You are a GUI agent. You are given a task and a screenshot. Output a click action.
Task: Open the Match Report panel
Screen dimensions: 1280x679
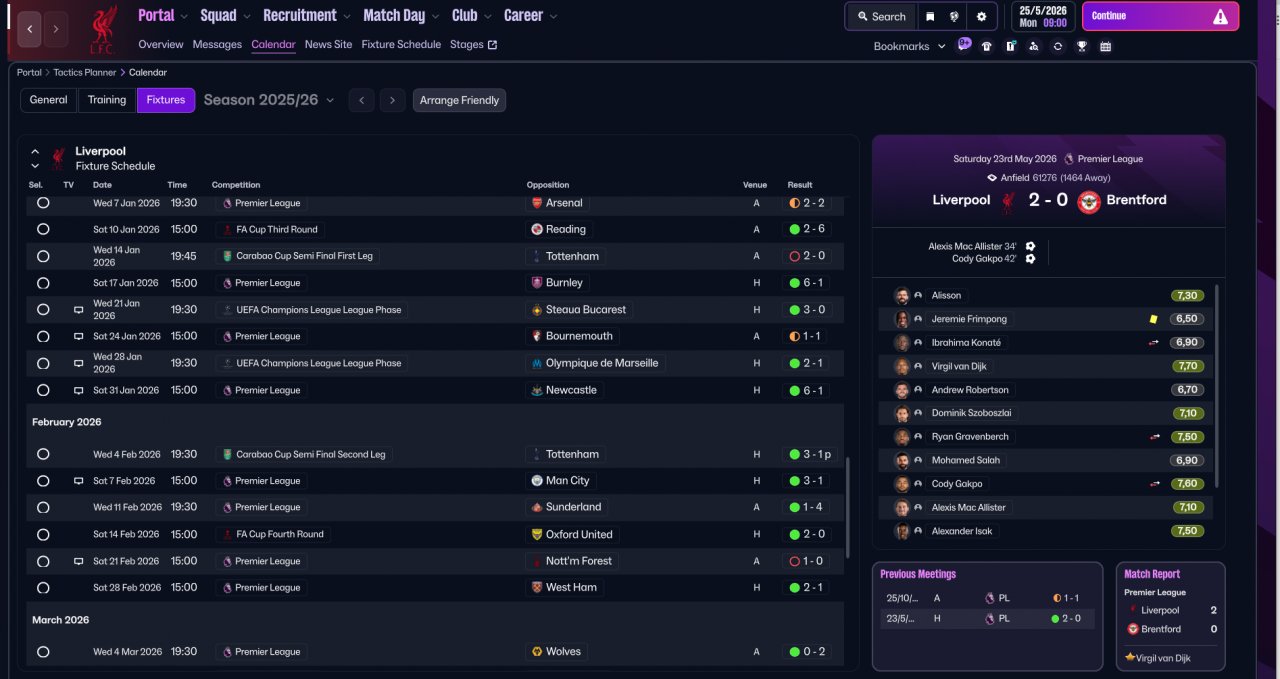tap(1171, 616)
